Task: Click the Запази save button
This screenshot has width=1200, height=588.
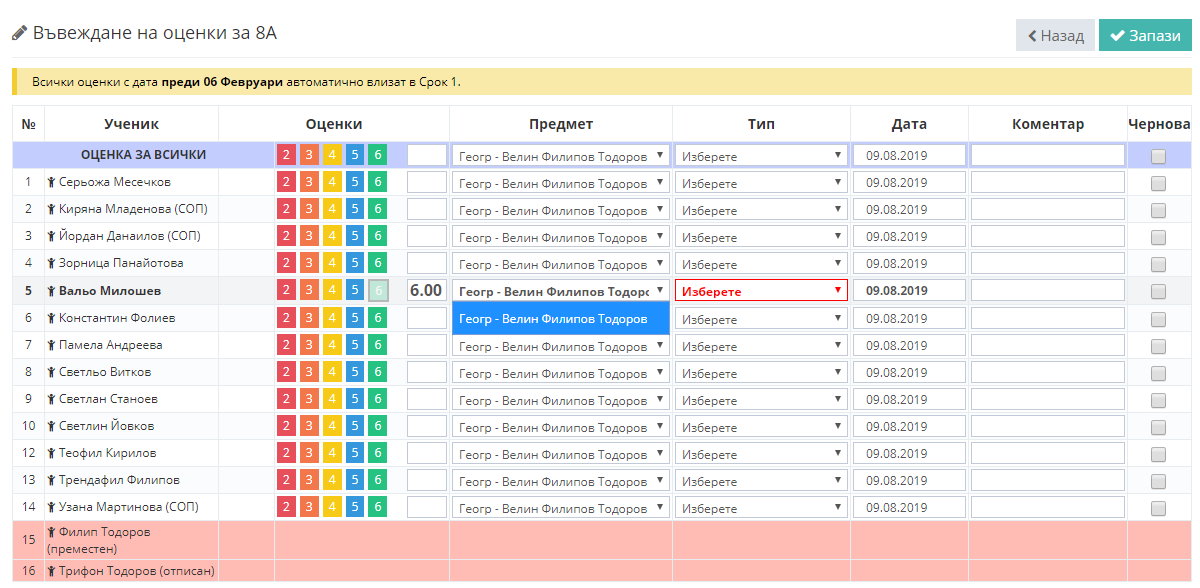Action: tap(1145, 35)
